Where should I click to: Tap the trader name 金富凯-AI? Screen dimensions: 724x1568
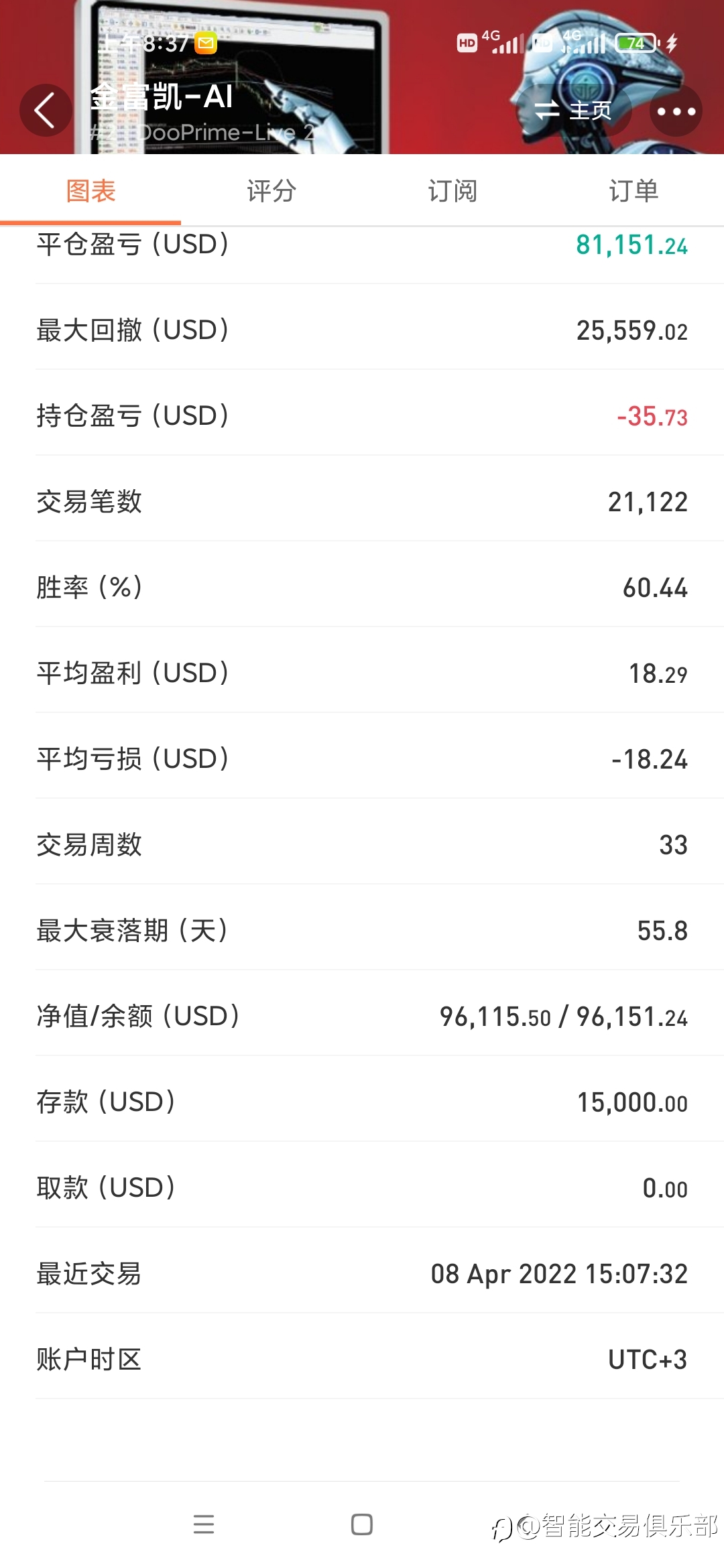(x=162, y=97)
